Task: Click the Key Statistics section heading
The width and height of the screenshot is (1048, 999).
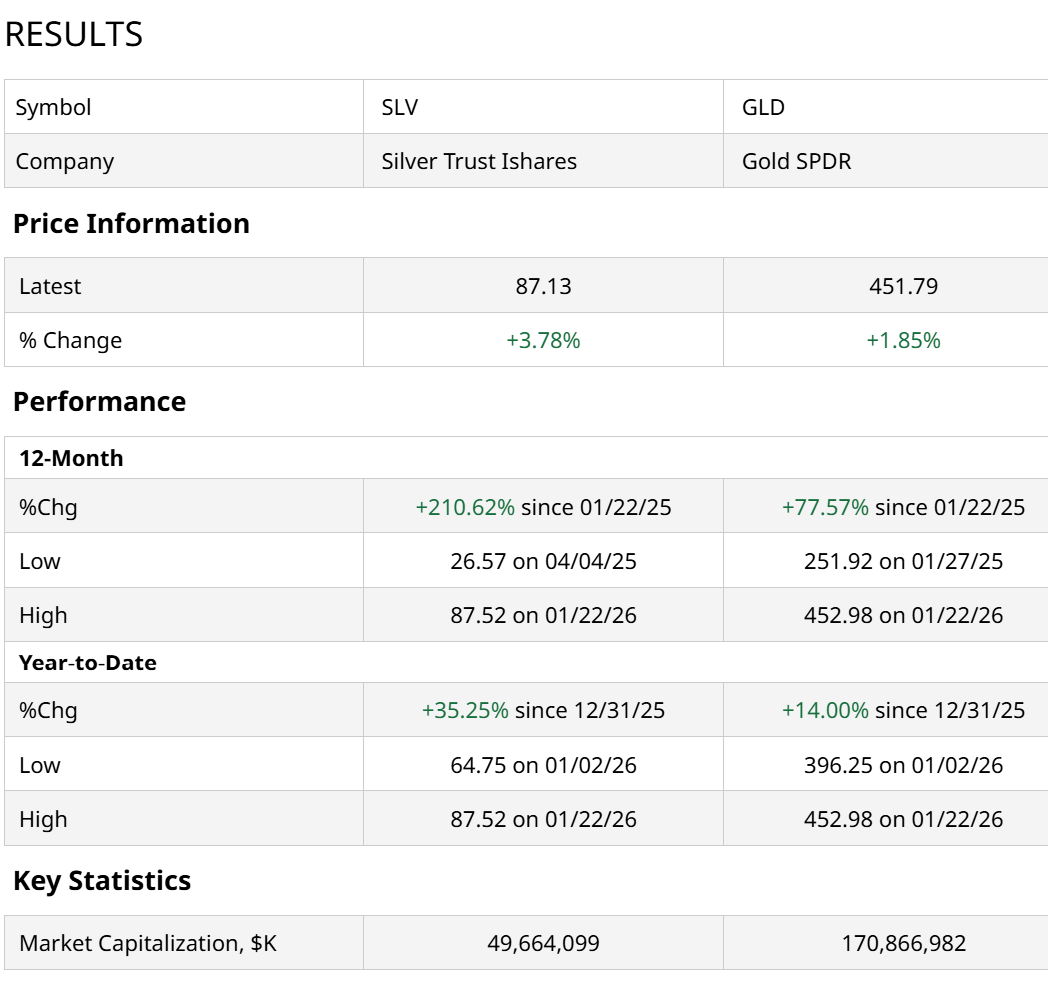Action: (102, 880)
